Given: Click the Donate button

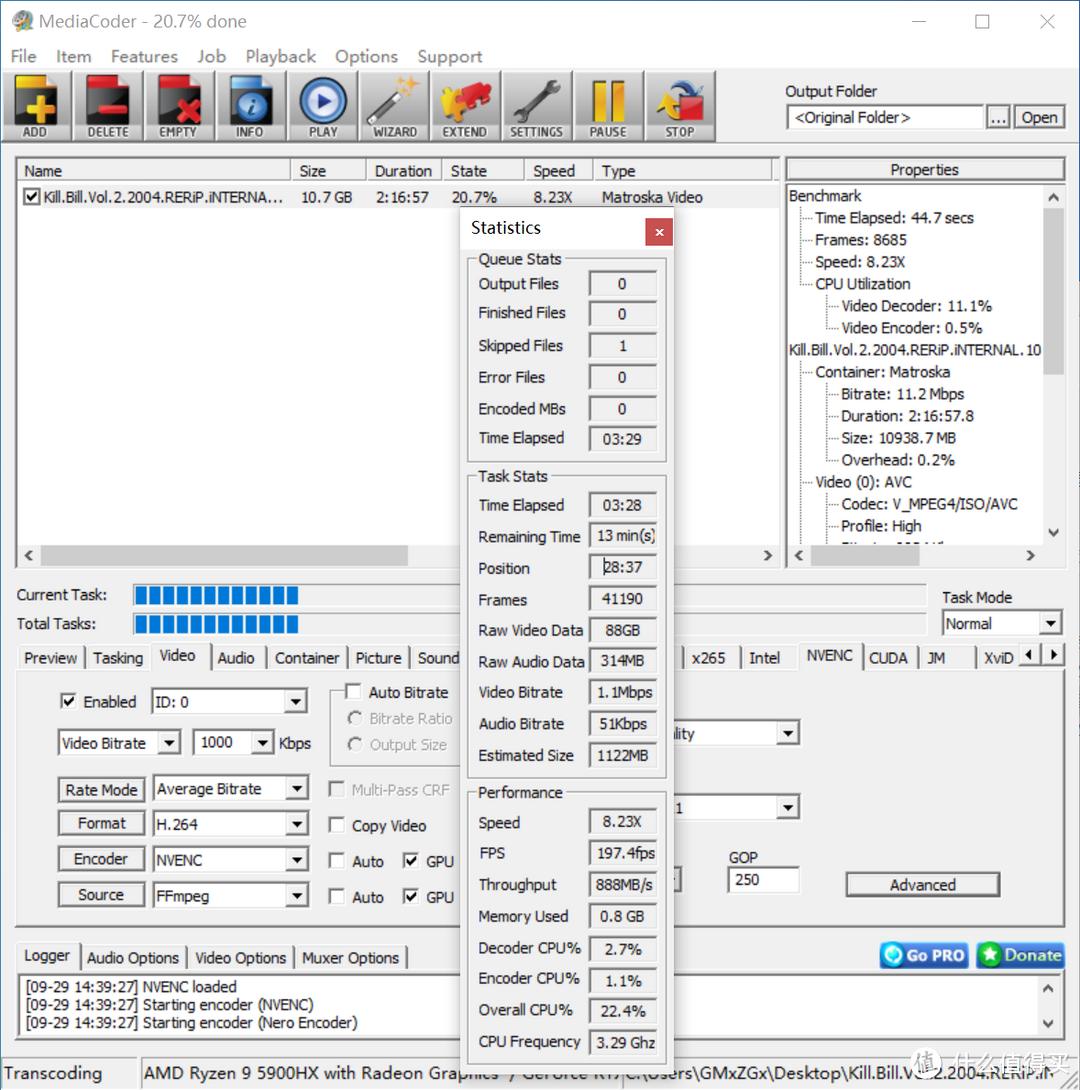Looking at the screenshot, I should [1019, 955].
